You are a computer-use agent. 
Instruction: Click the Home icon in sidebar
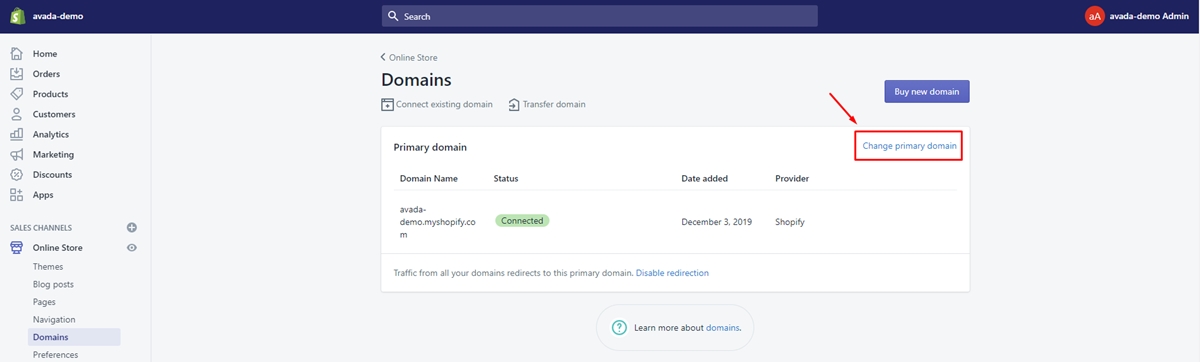(x=17, y=54)
